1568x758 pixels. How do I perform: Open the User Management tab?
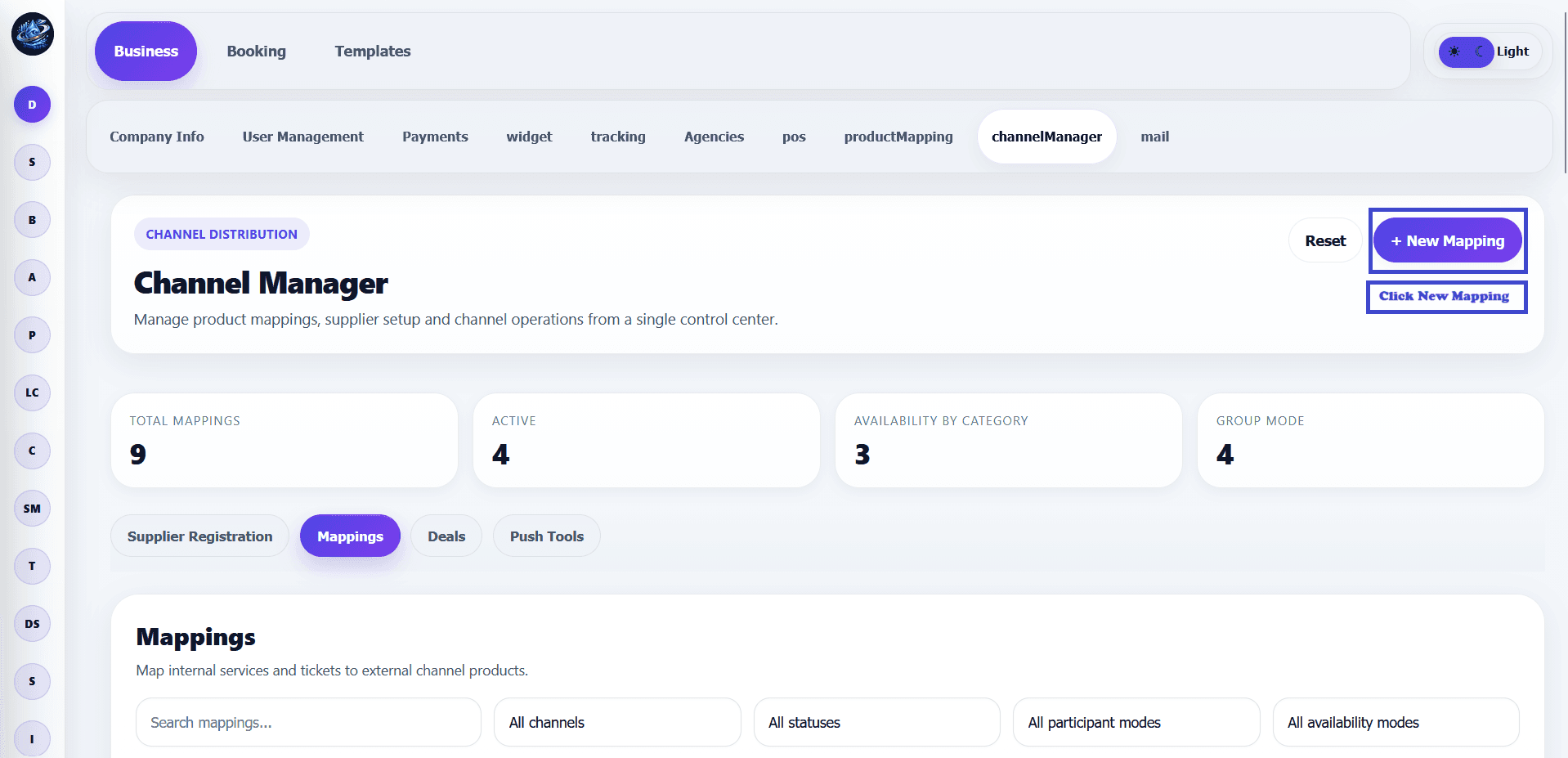pos(303,137)
